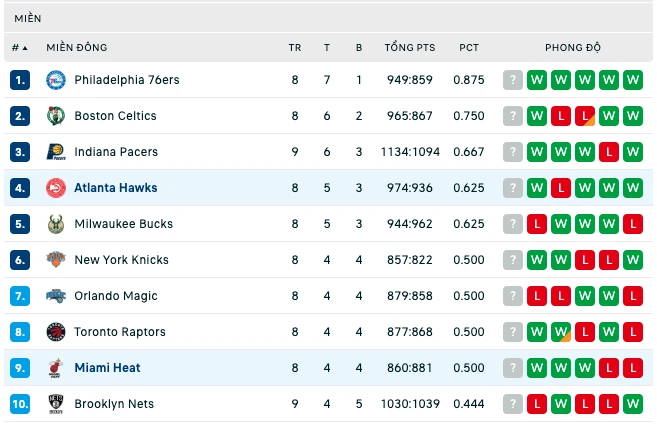657x426 pixels.
Task: Open the highlighted Atlanta Hawks link
Action: pos(116,188)
